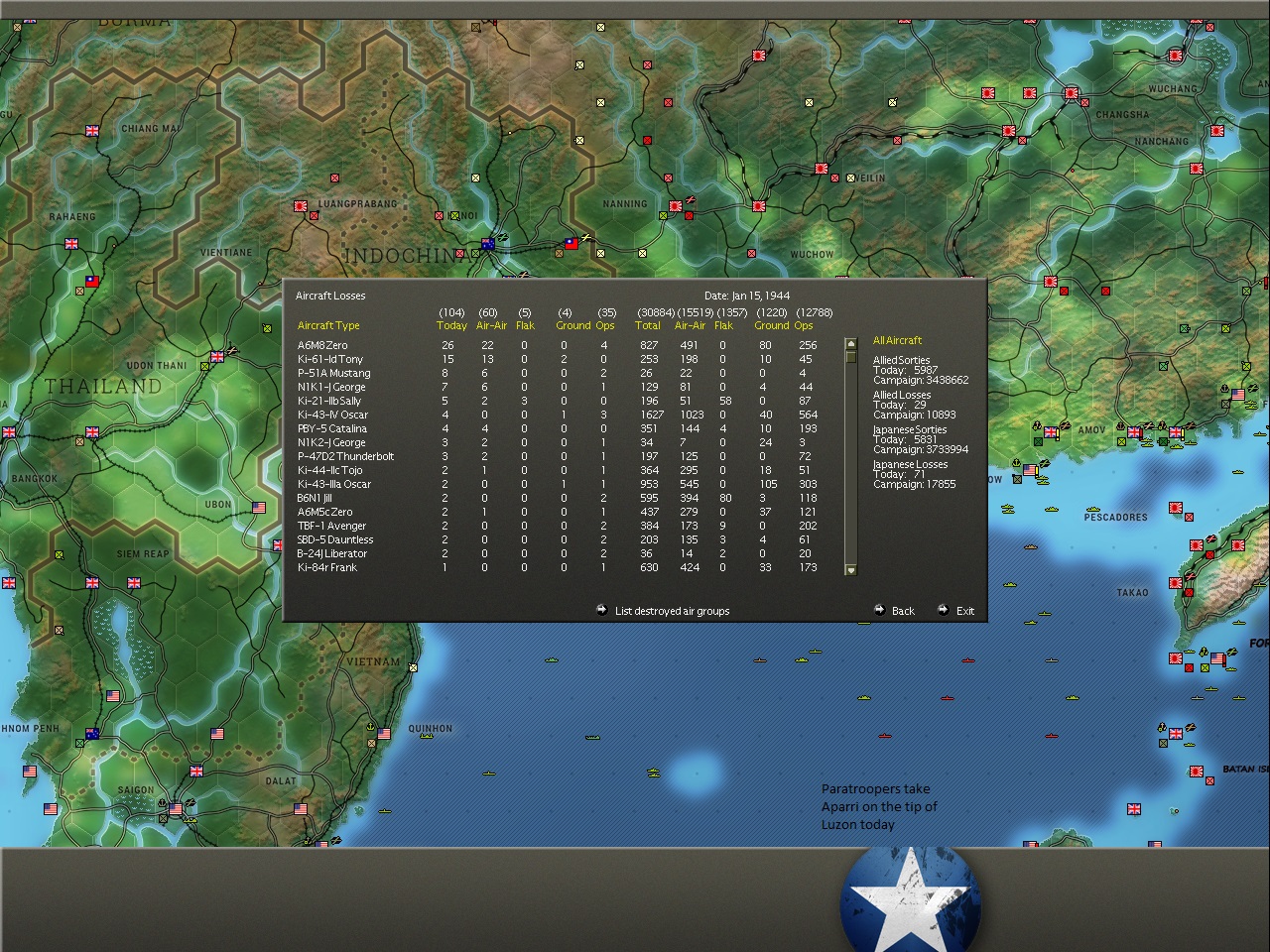This screenshot has width=1270, height=952.
Task: Click the campaign Ops column header, rightmost
Action: (x=804, y=325)
